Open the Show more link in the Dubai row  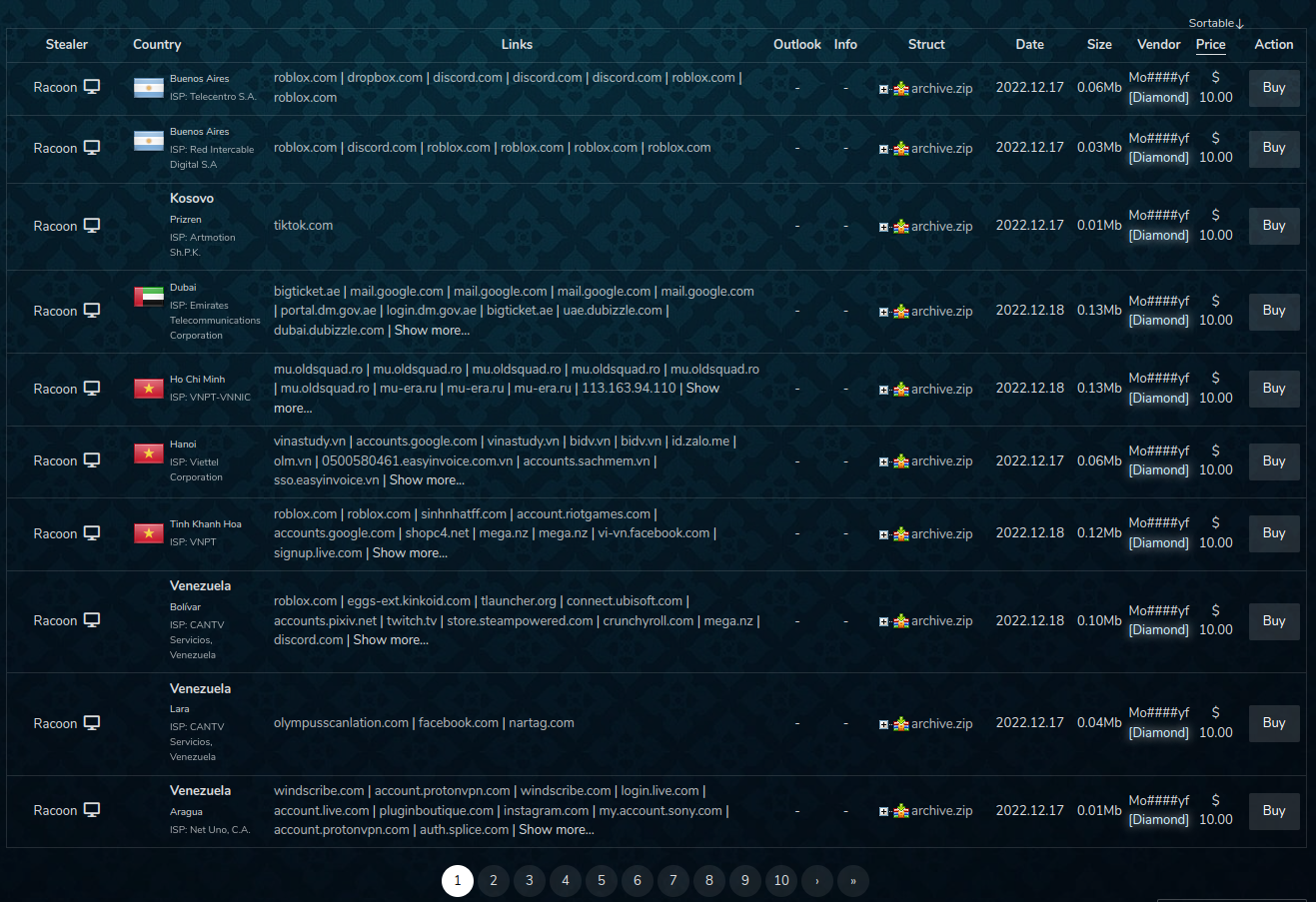[432, 330]
